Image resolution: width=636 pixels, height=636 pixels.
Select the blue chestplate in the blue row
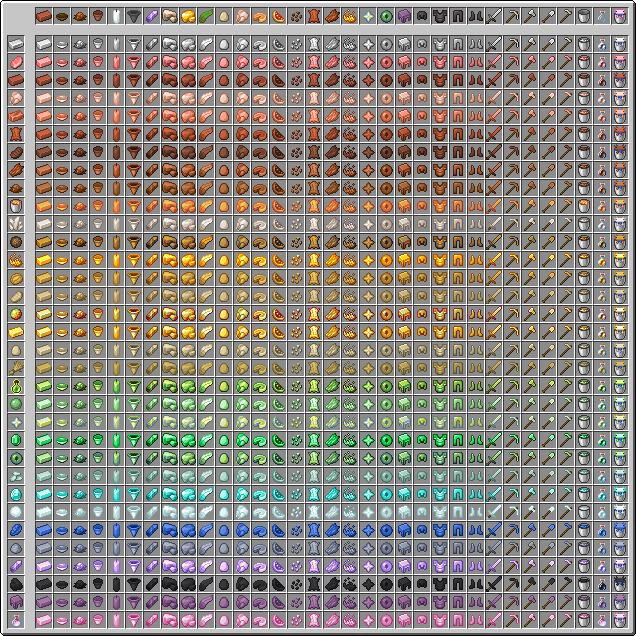(440, 530)
